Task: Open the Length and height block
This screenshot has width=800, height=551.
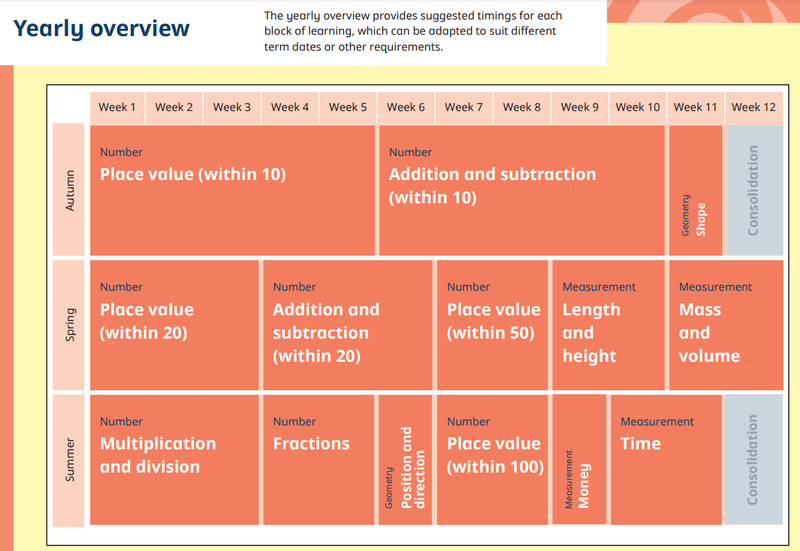Action: coord(609,325)
